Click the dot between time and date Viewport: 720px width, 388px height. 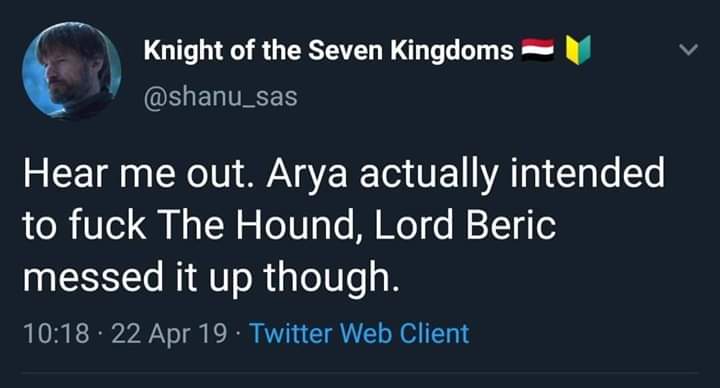(100, 333)
